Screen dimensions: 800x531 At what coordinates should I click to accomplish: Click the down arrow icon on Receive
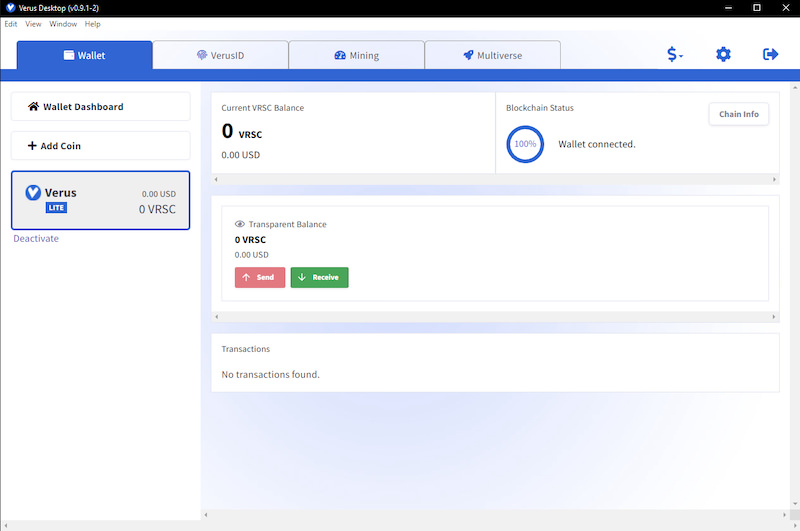pyautogui.click(x=302, y=277)
